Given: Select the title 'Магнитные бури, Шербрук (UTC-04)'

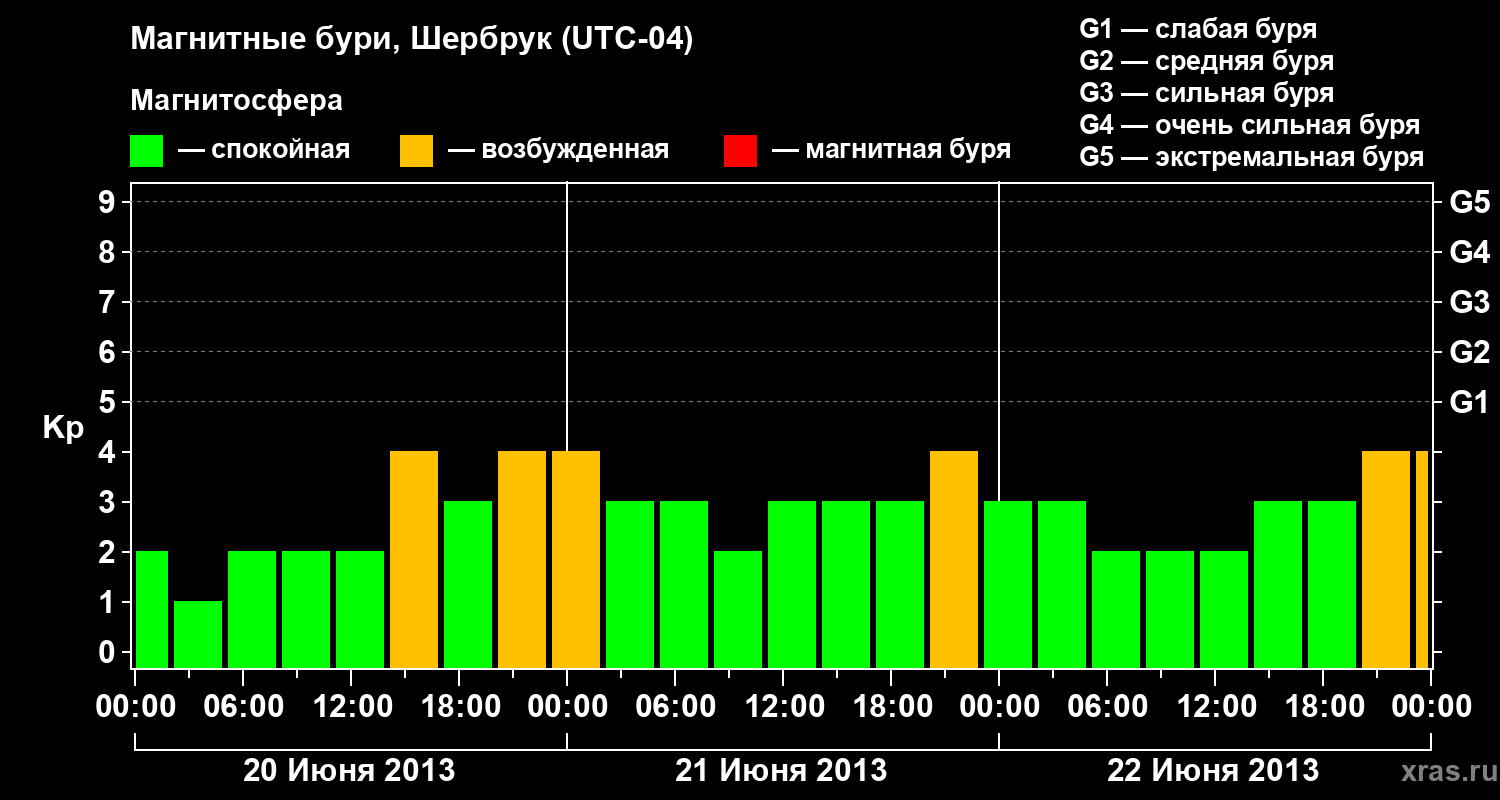Looking at the screenshot, I should [412, 41].
